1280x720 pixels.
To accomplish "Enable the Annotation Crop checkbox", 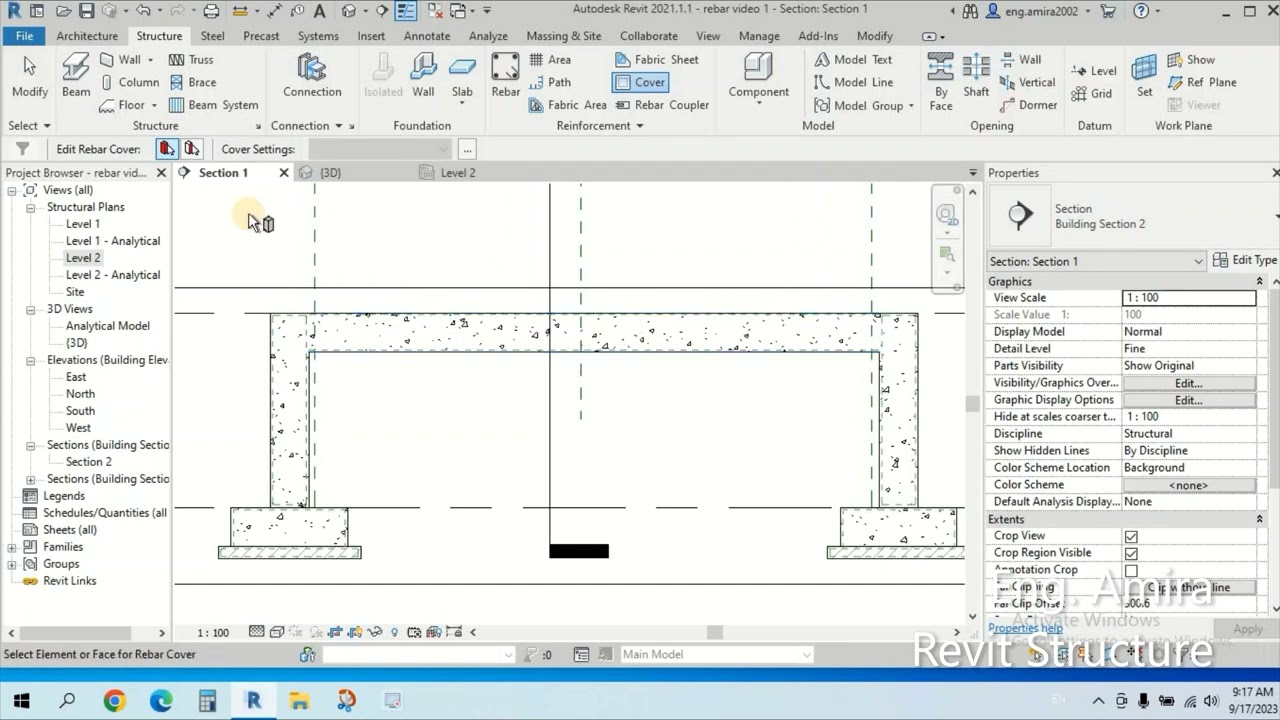I will (x=1131, y=570).
